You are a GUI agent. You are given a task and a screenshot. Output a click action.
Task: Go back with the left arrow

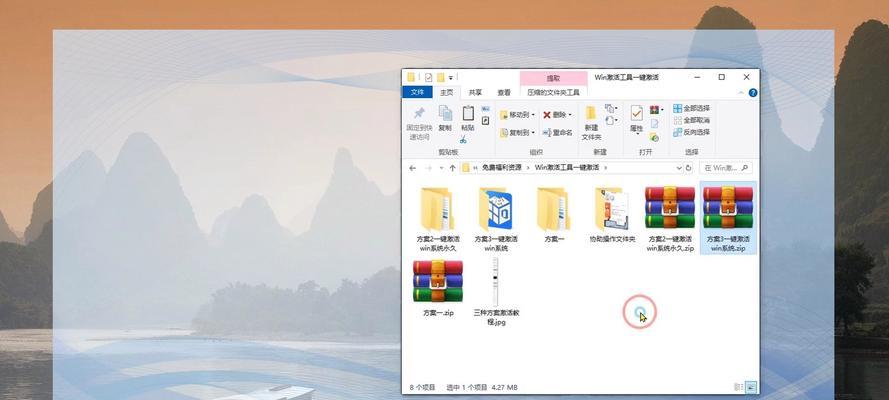click(x=412, y=168)
